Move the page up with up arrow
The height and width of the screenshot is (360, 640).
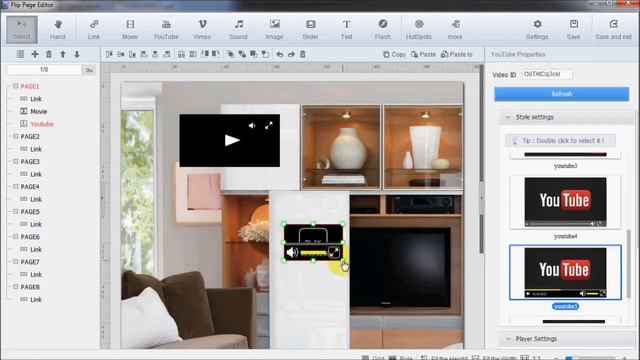(x=63, y=54)
